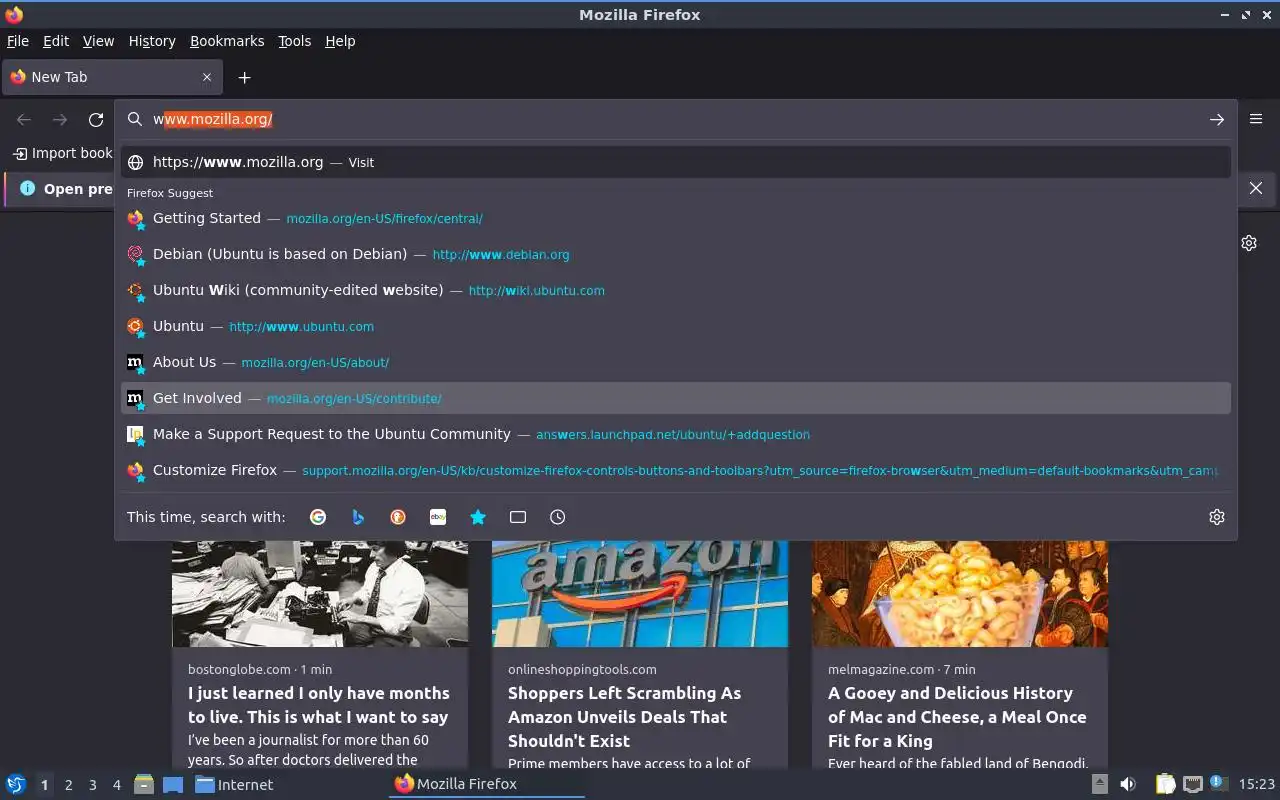Choose the Debian suggestion row
Screen dimensions: 1280x800
[676, 254]
